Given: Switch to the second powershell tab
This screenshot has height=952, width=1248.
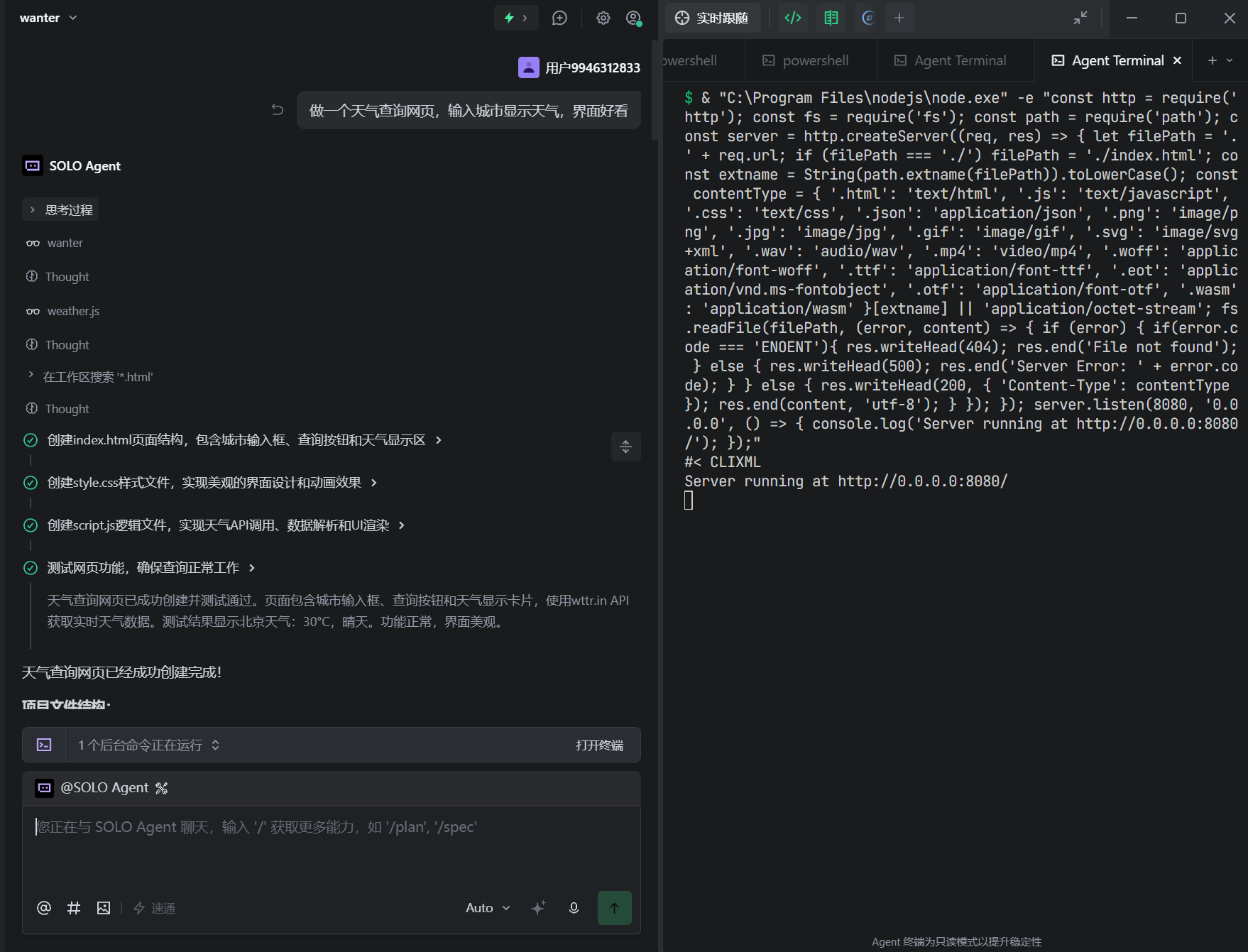Looking at the screenshot, I should [806, 60].
